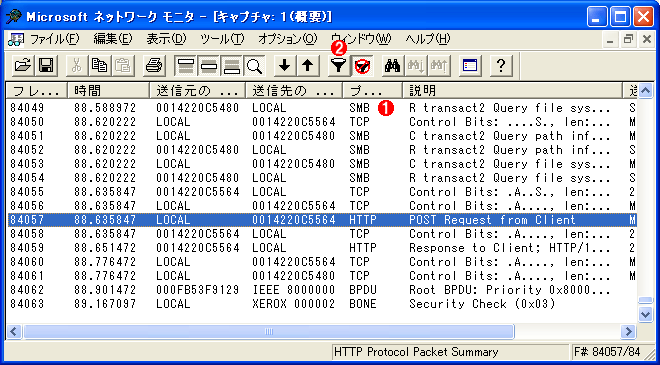Click the vertical scrollbar down arrow

tap(645, 314)
